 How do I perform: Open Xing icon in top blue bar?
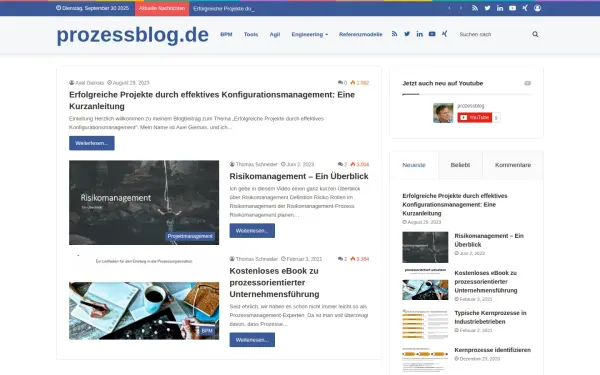[525, 8]
